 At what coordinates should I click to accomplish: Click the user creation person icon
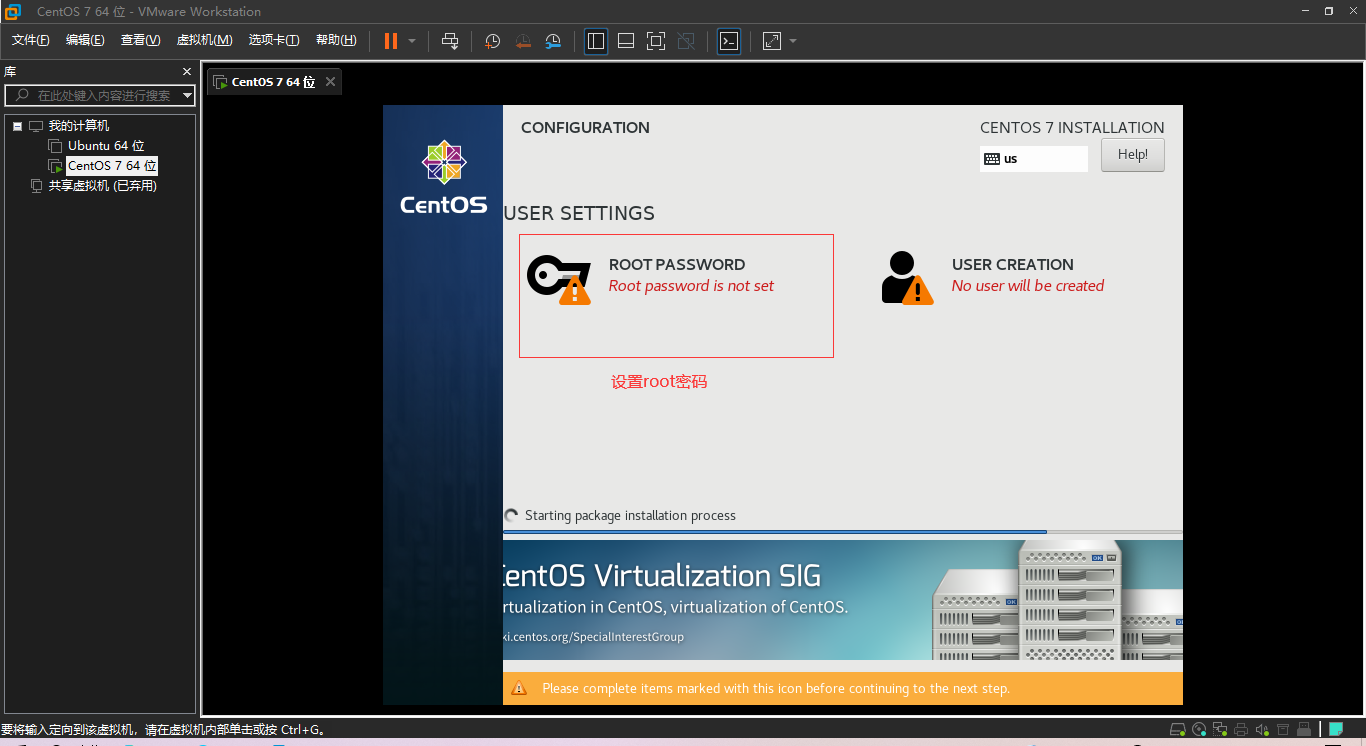point(907,278)
